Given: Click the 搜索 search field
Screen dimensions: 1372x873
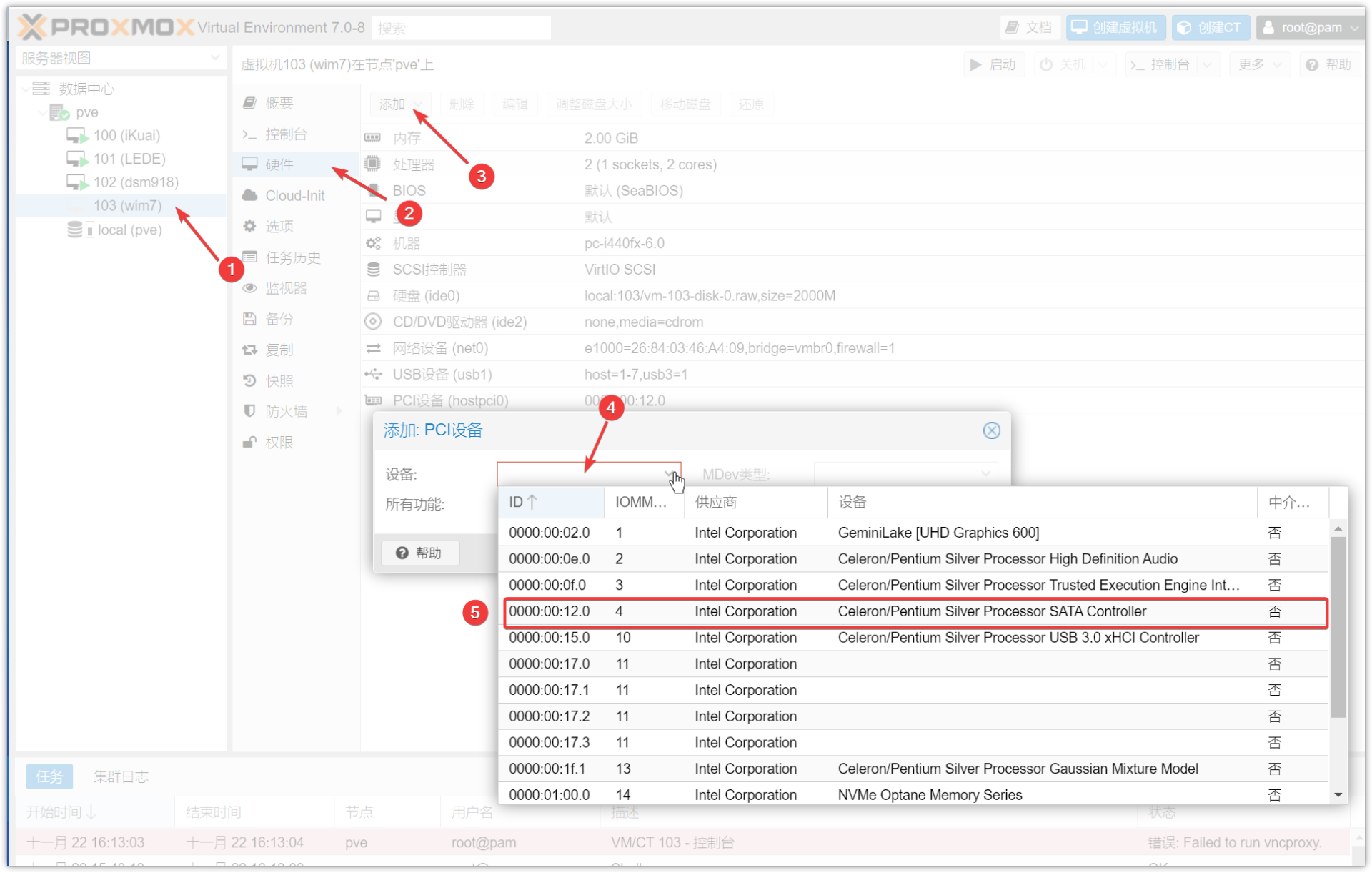Looking at the screenshot, I should coord(461,28).
